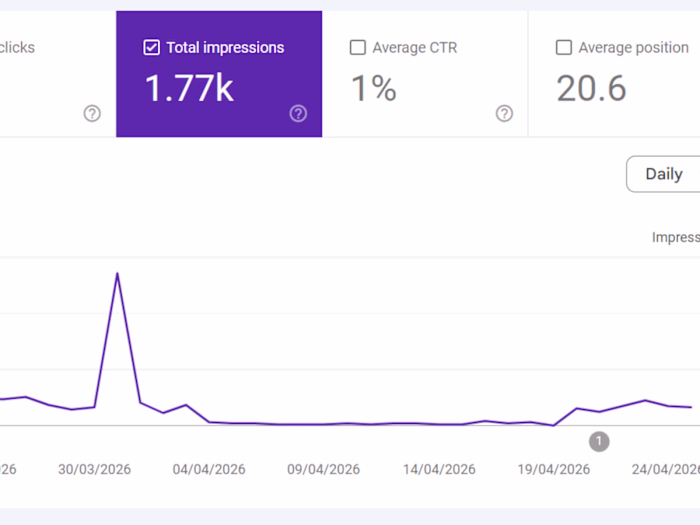Click the 30/03/2026 axis date label
The width and height of the screenshot is (700, 525).
[94, 469]
